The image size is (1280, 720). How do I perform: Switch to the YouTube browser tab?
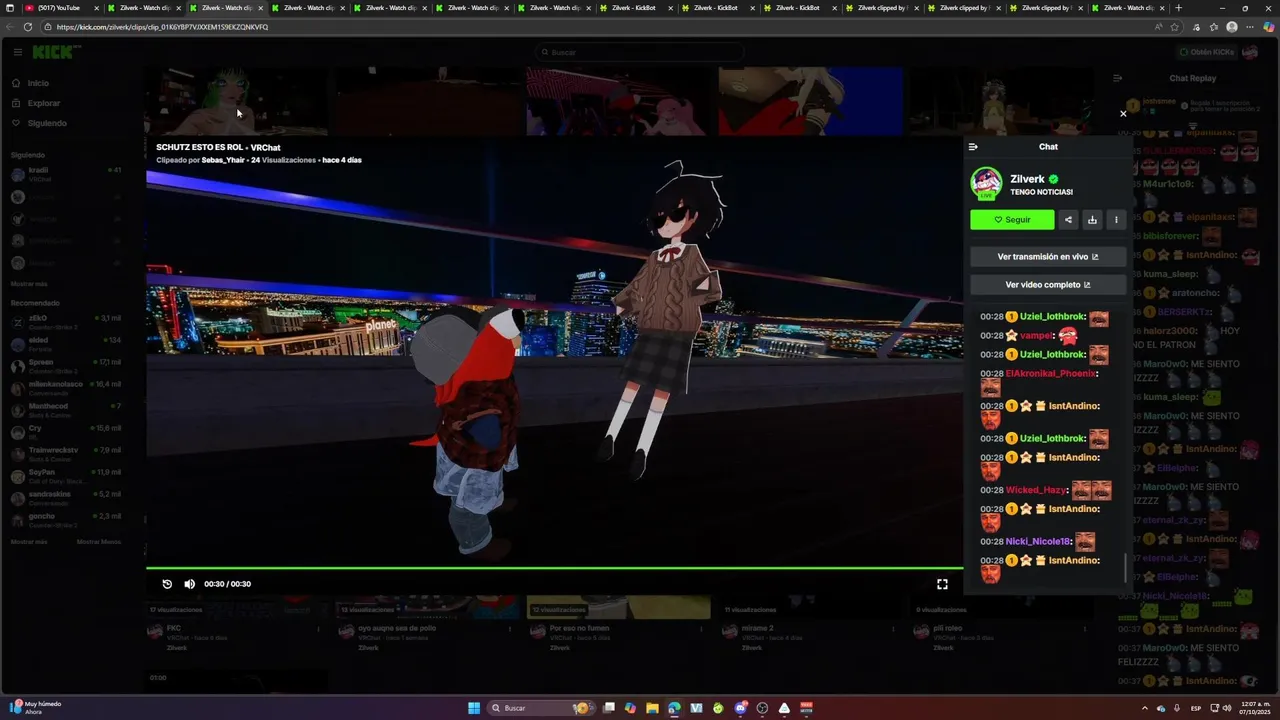(59, 8)
